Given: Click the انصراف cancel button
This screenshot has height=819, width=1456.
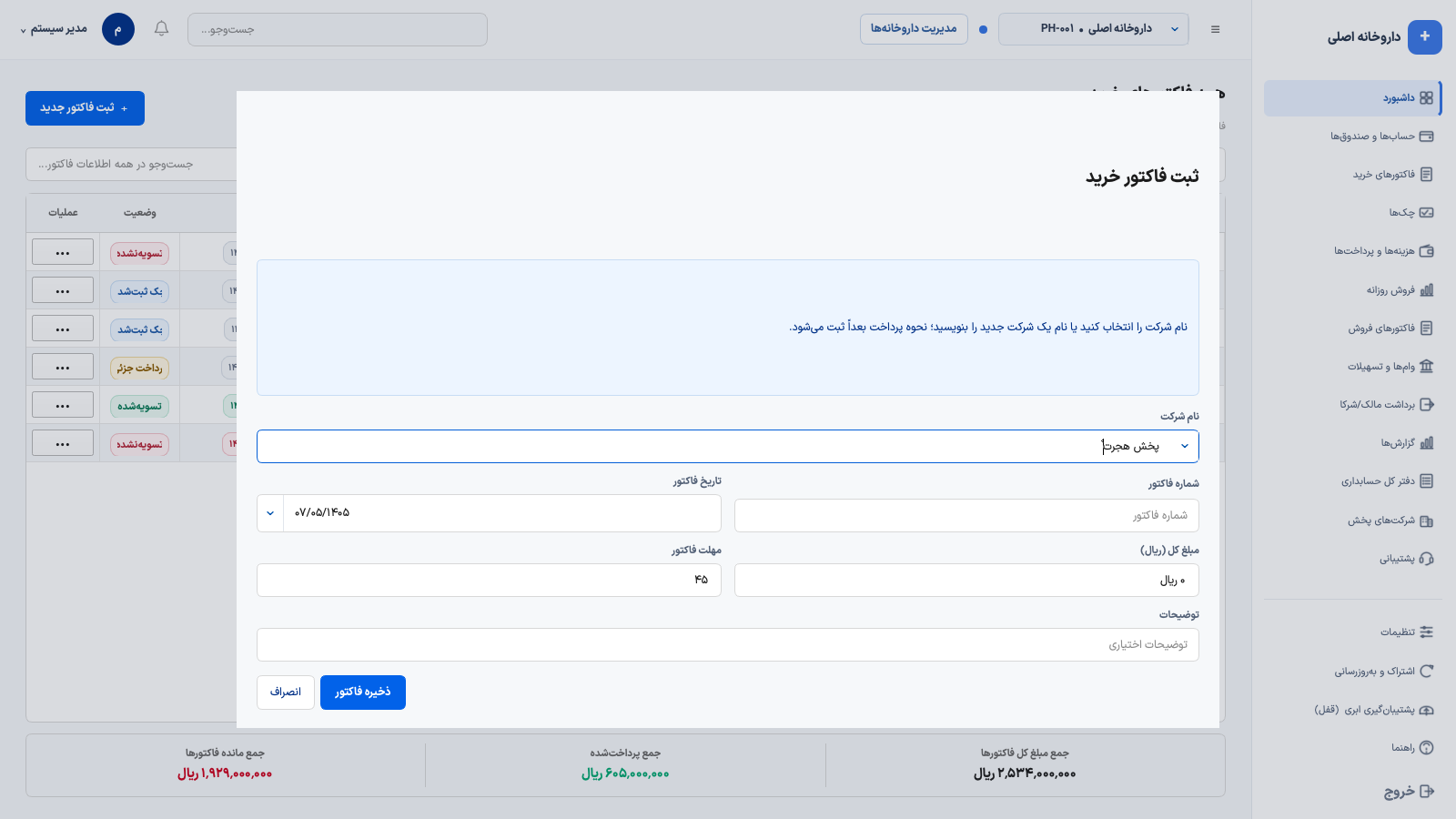Looking at the screenshot, I should (x=286, y=693).
